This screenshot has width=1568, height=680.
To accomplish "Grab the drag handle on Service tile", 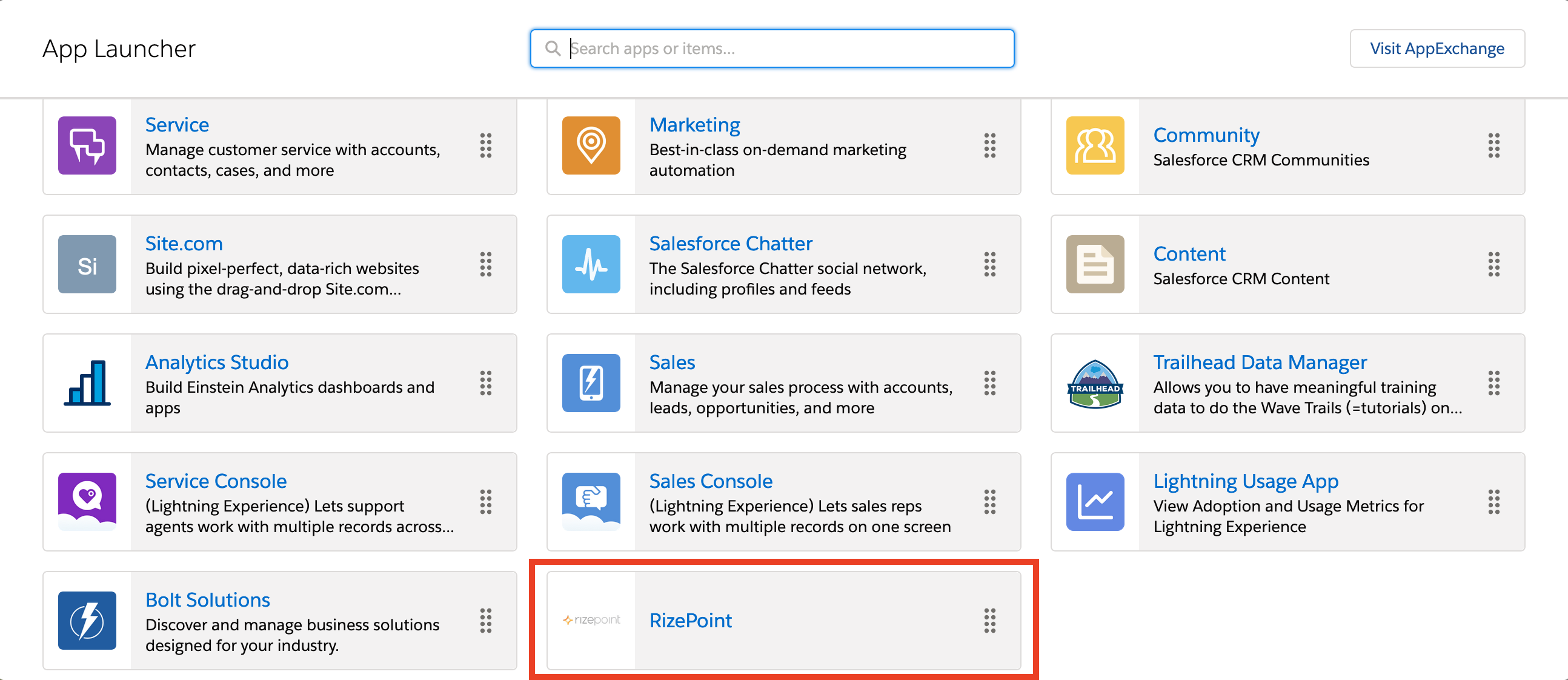I will click(x=486, y=145).
